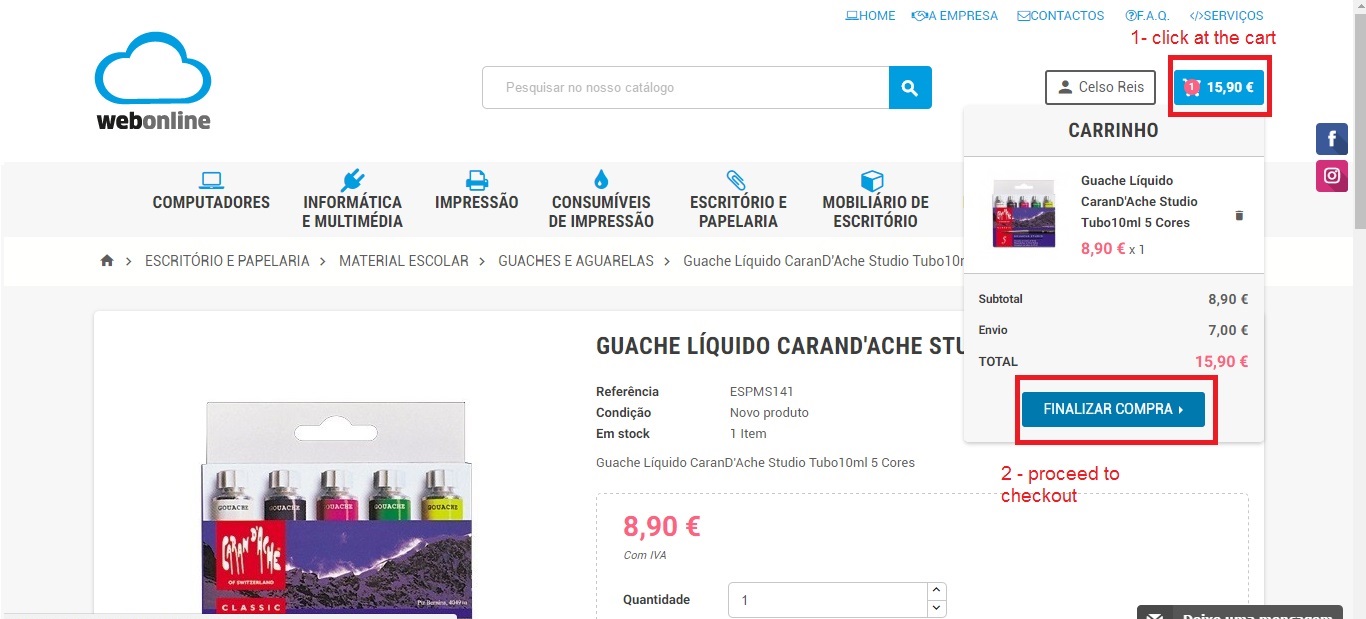Screen dimensions: 1366x619
Task: Open the HOME link in top bar
Action: (870, 16)
